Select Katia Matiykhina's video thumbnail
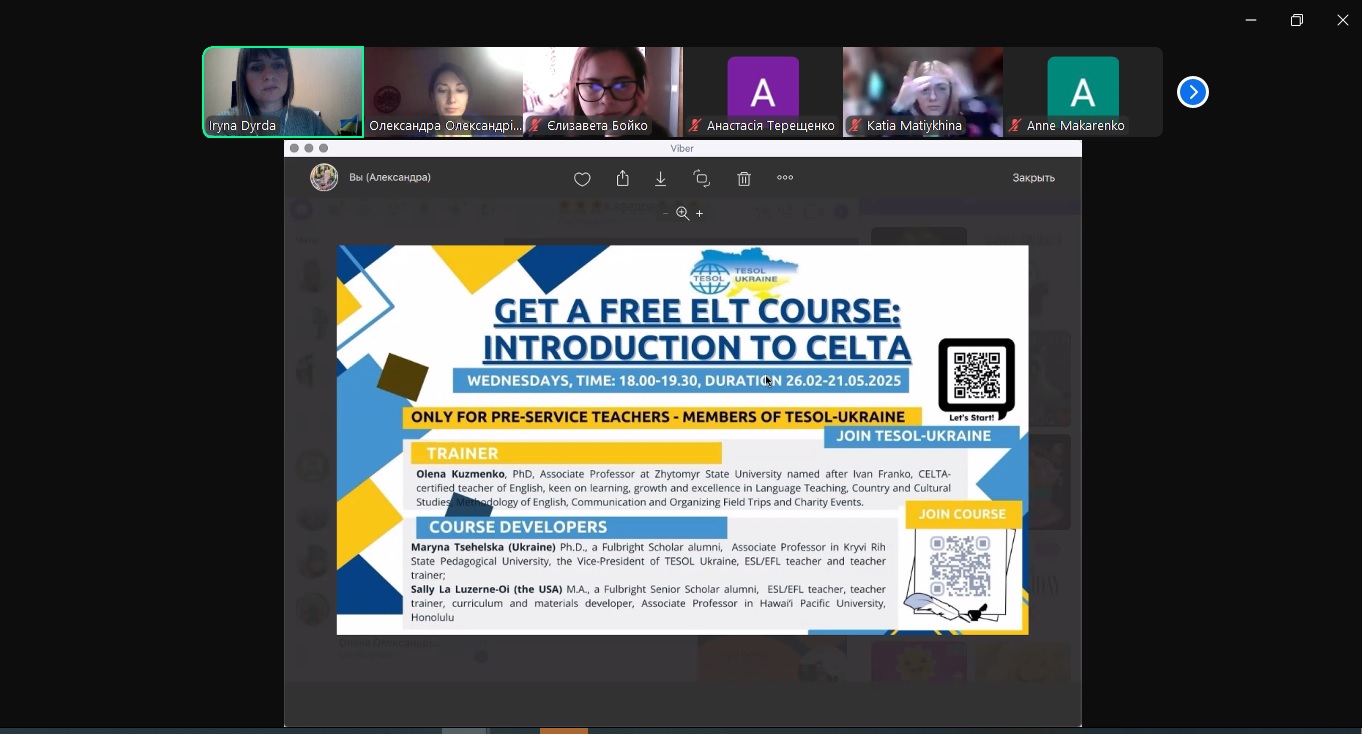Viewport: 1362px width, 734px height. pos(923,92)
